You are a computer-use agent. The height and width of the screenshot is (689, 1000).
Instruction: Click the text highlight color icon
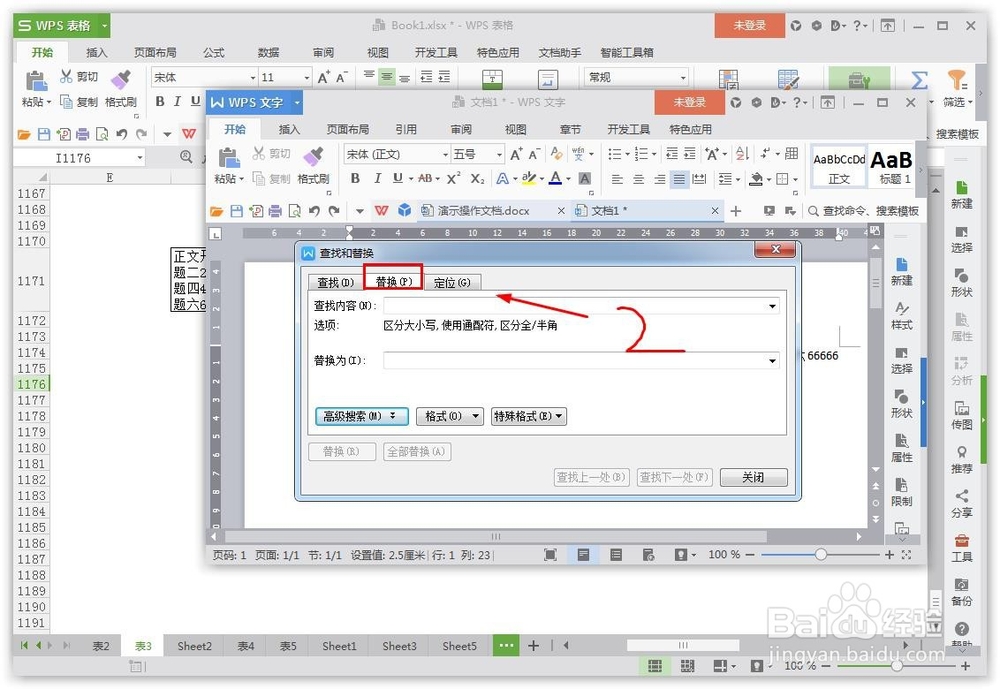click(x=528, y=179)
